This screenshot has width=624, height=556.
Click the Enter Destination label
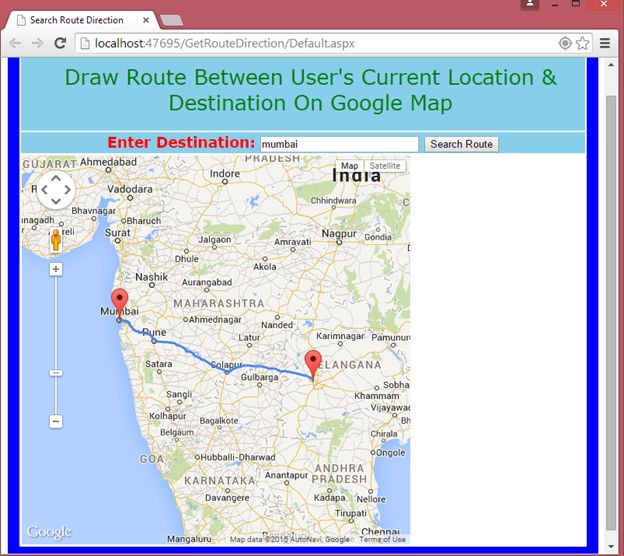pos(181,142)
